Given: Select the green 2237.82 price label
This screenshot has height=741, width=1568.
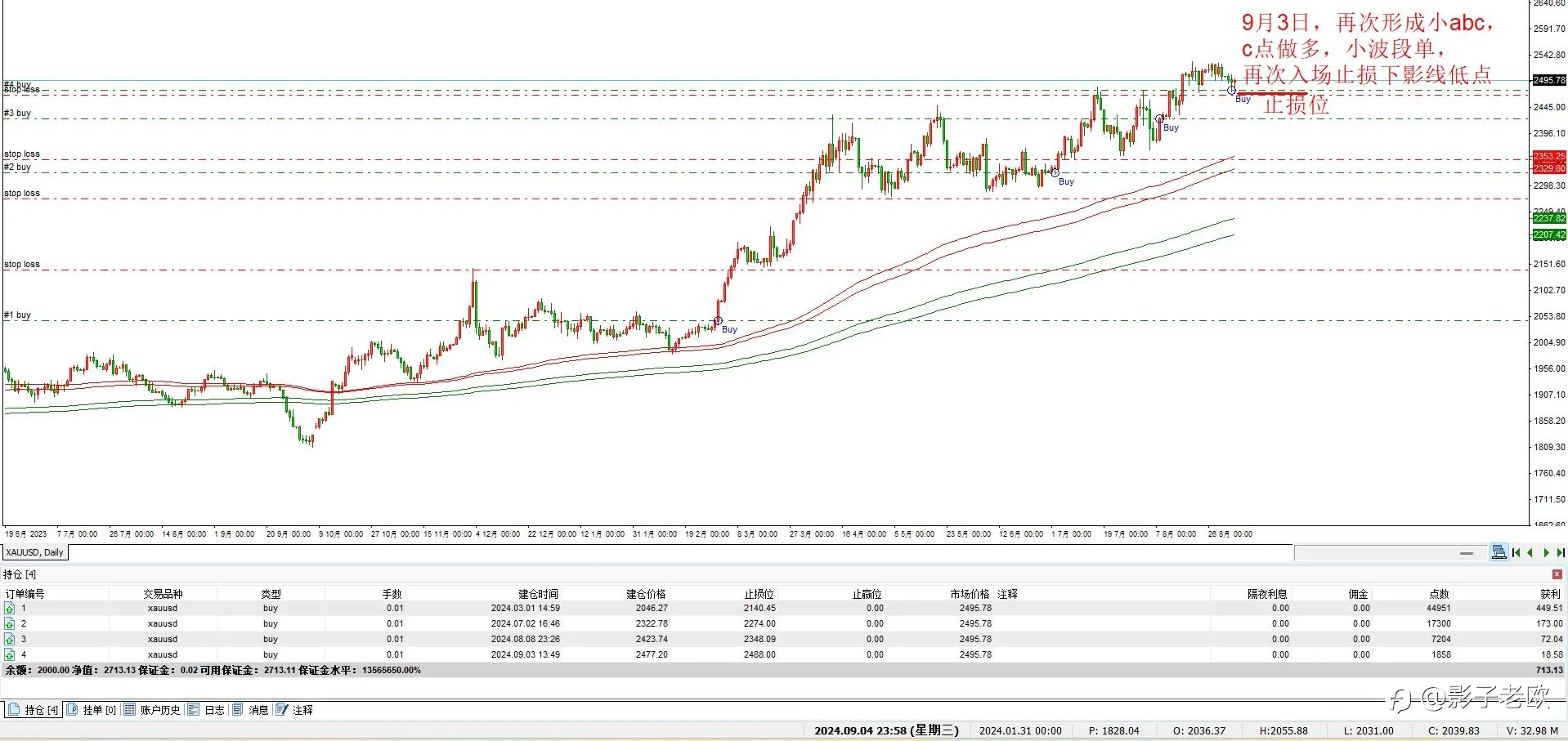Looking at the screenshot, I should click(1549, 218).
